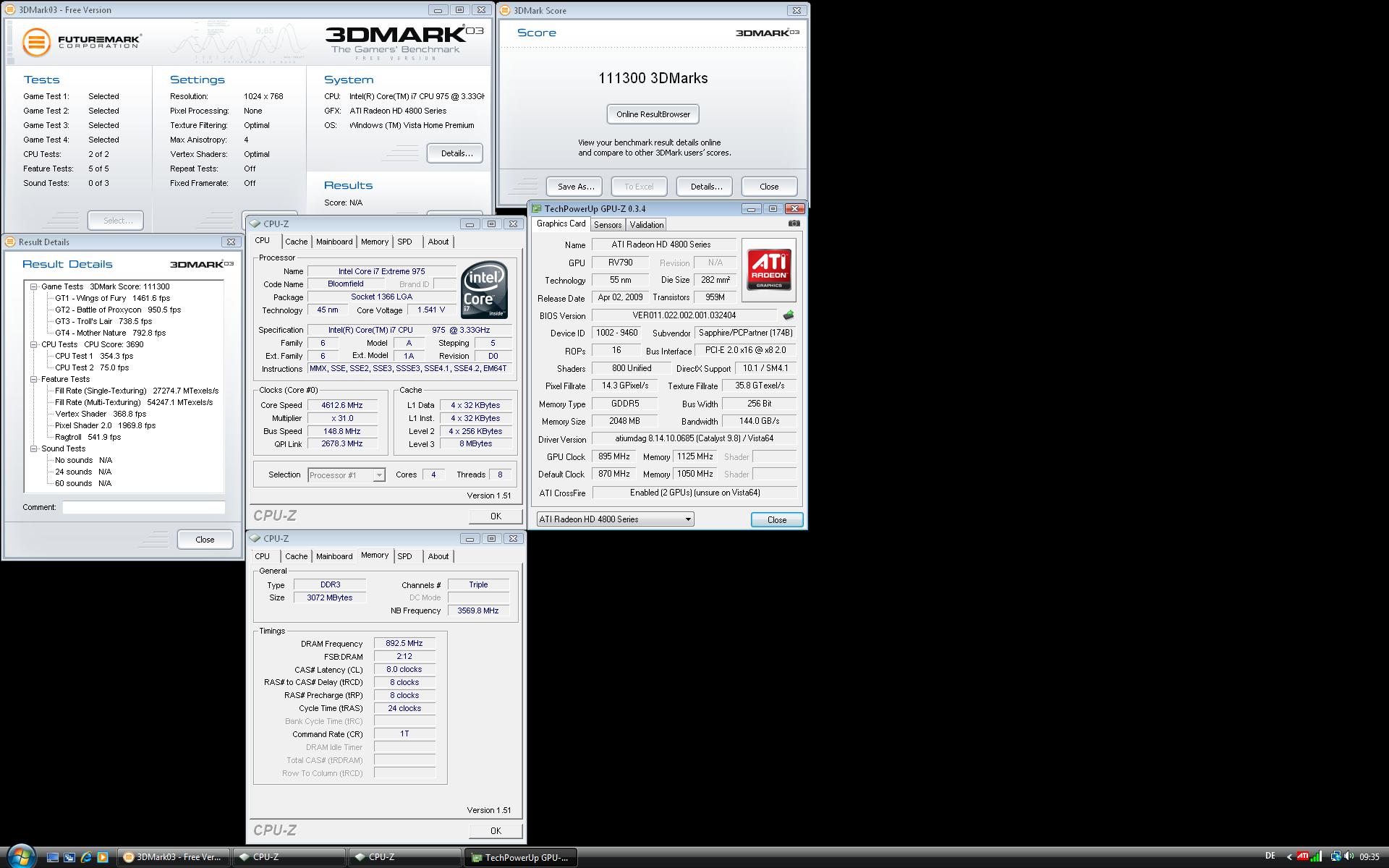Viewport: 1389px width, 868px height.
Task: Click the 09:35 clock in the tray
Action: pos(1369,857)
